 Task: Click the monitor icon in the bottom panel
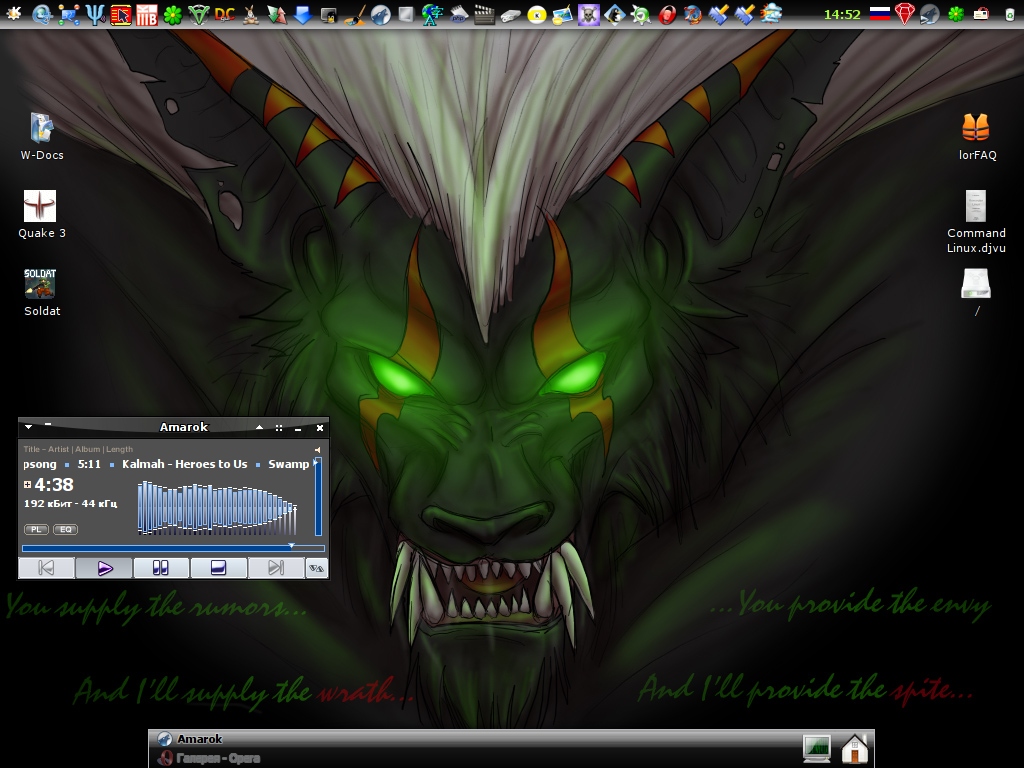point(816,748)
